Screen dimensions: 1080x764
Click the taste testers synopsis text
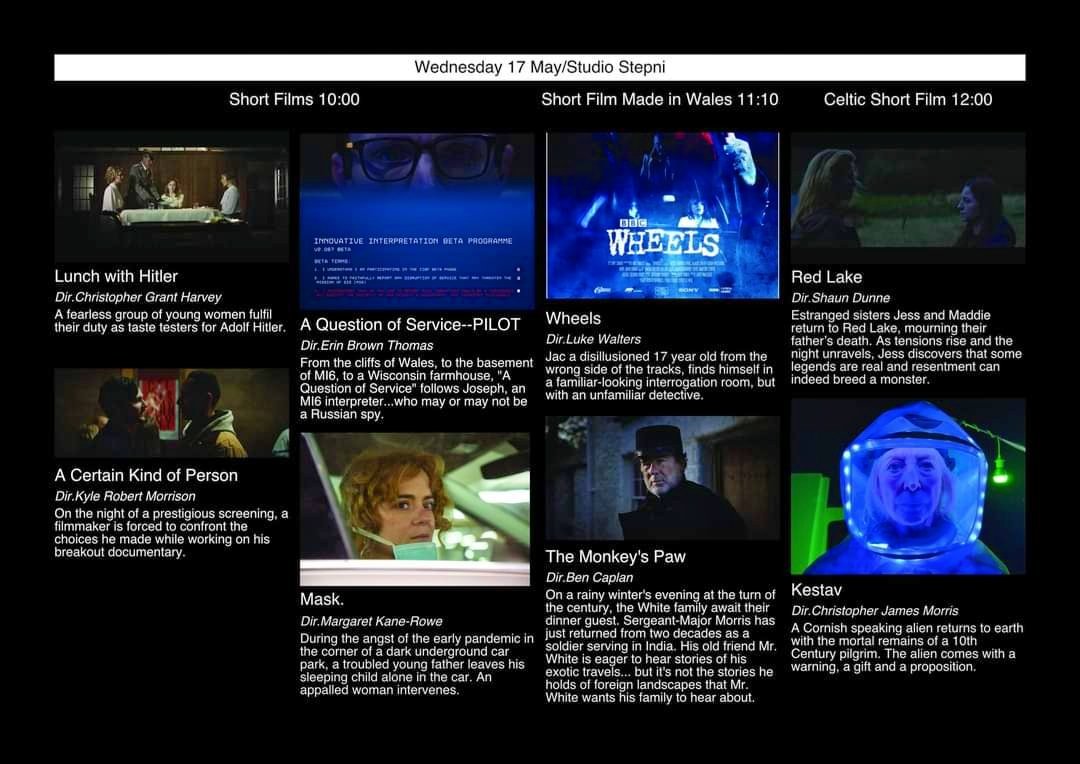(170, 321)
